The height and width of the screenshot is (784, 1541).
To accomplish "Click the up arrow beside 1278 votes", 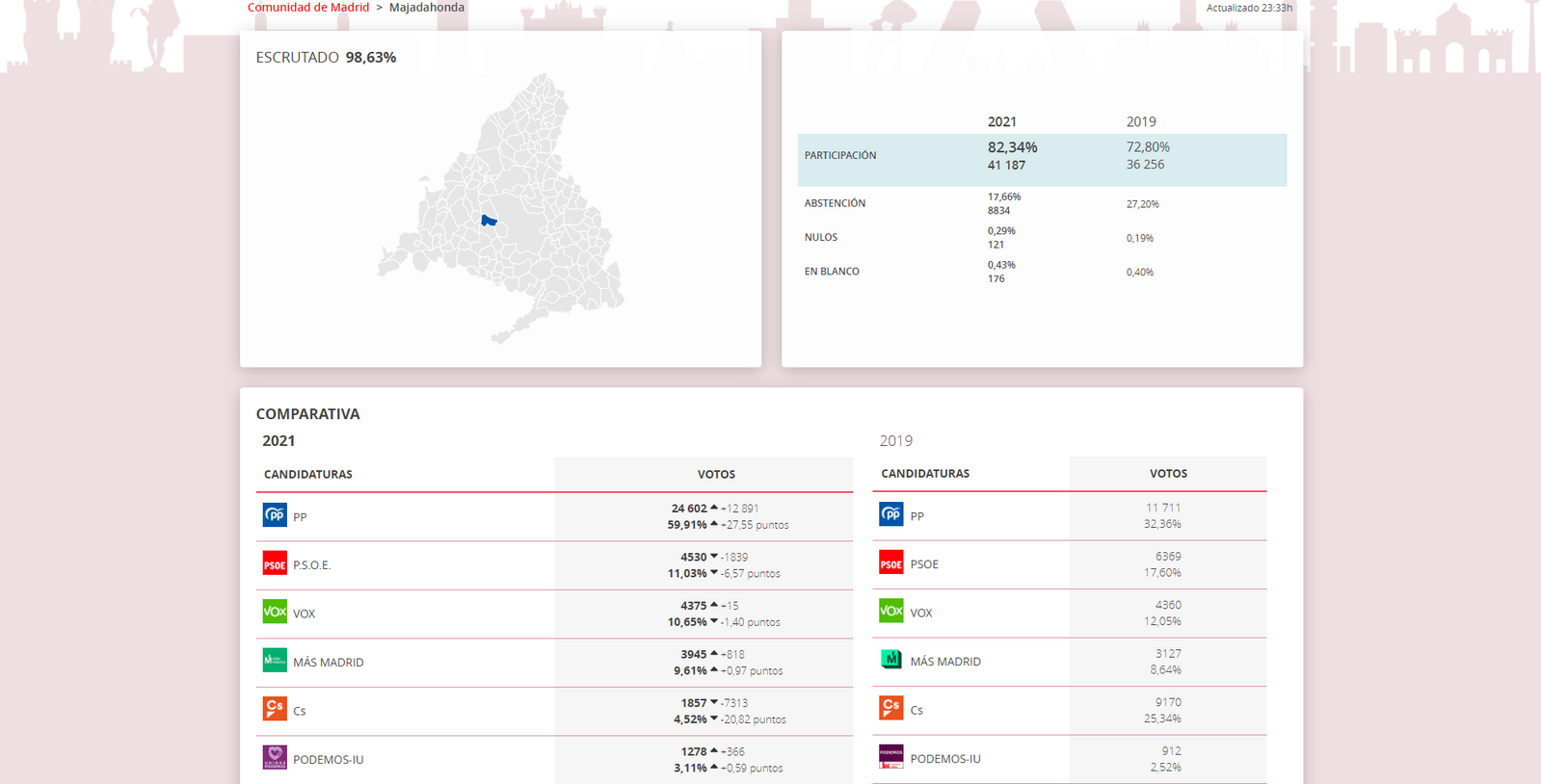I will 714,750.
